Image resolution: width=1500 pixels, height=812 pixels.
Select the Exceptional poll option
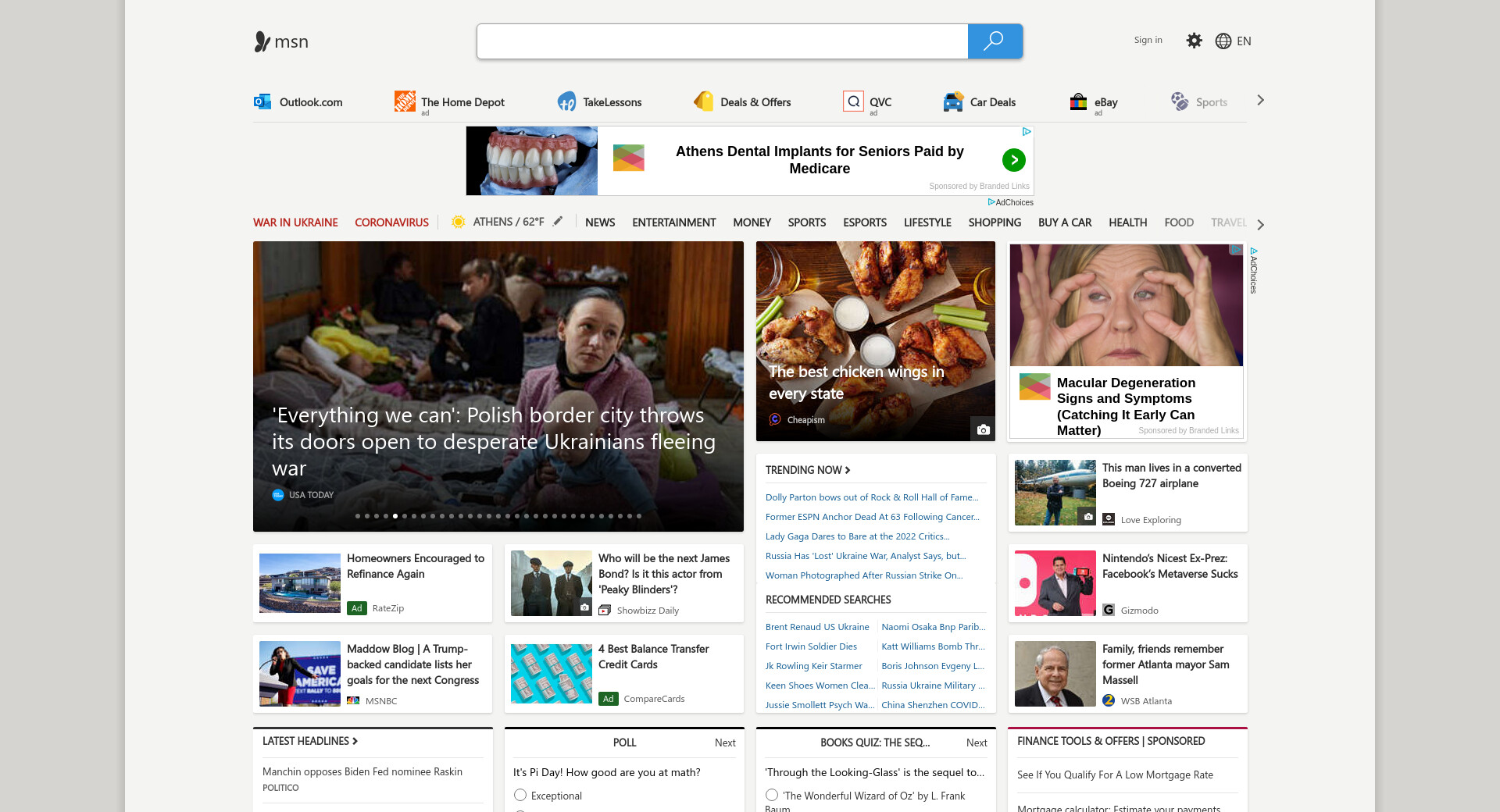click(x=520, y=795)
